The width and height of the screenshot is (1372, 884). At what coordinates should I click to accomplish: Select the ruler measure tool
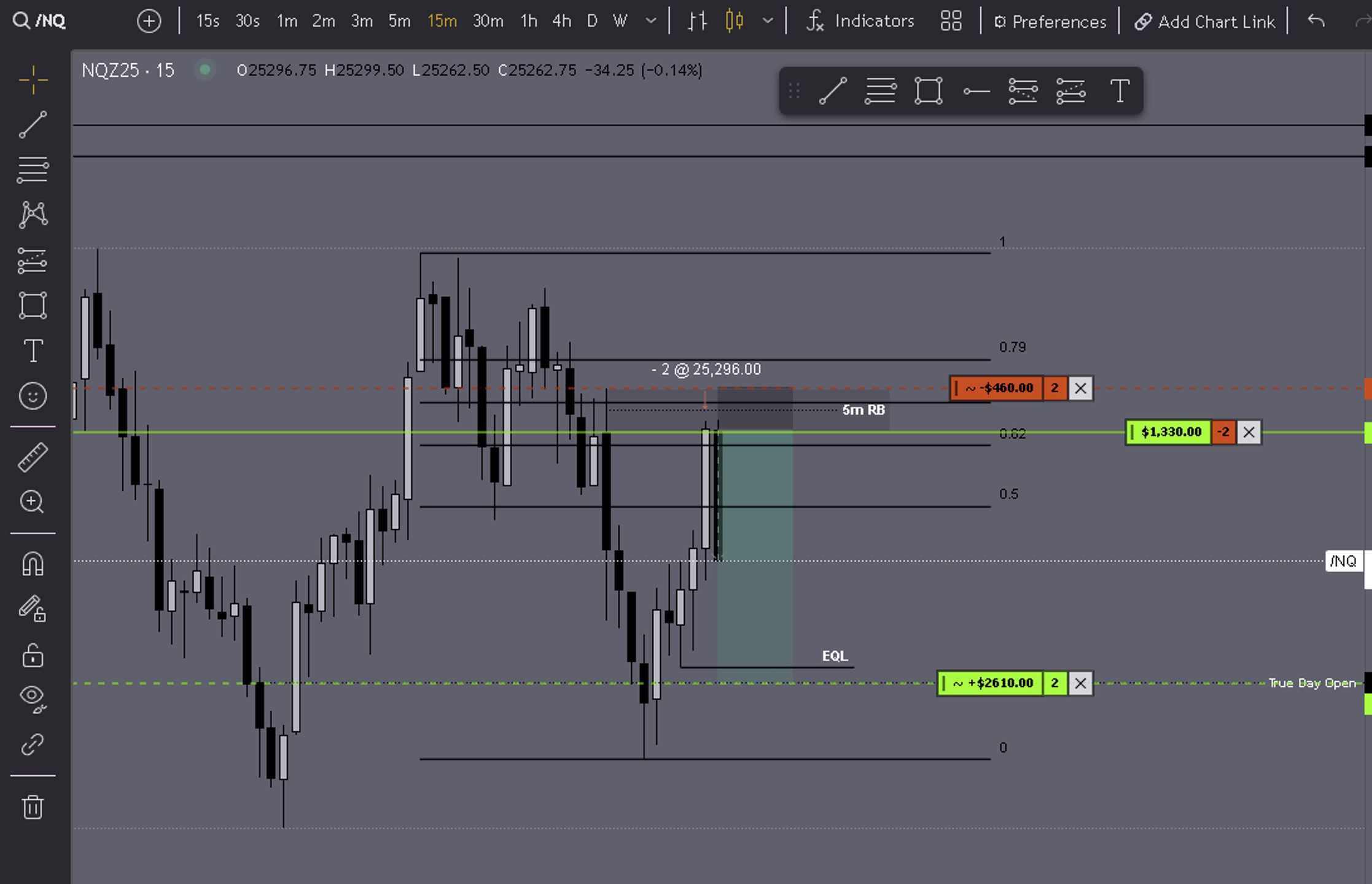tap(33, 457)
